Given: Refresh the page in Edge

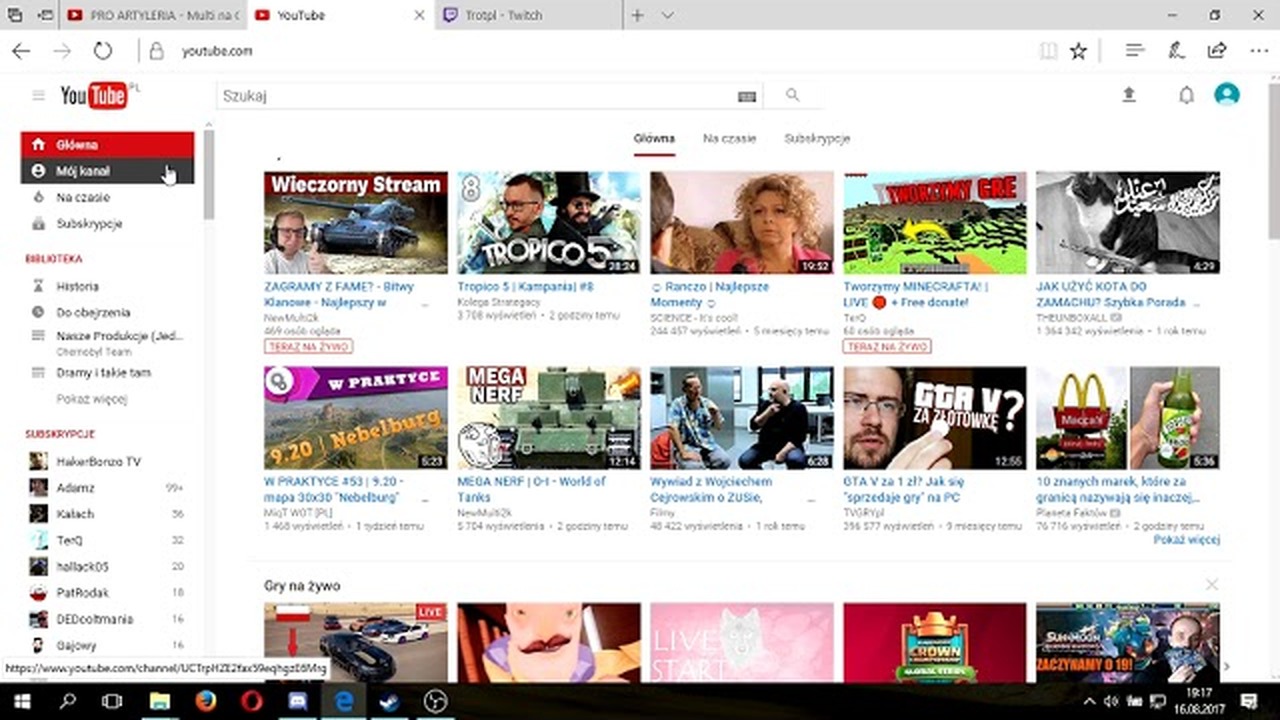Looking at the screenshot, I should [103, 51].
